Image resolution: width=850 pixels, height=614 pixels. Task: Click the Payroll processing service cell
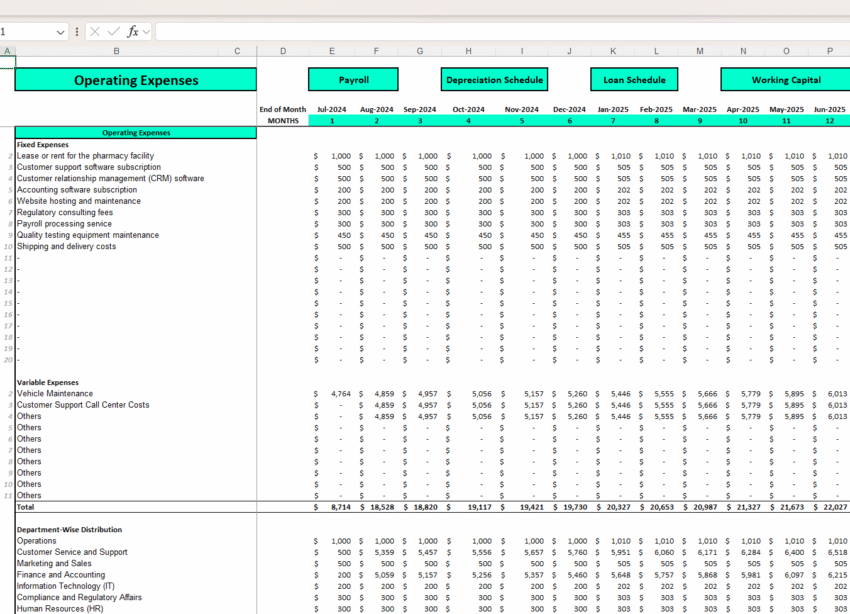[x=64, y=224]
